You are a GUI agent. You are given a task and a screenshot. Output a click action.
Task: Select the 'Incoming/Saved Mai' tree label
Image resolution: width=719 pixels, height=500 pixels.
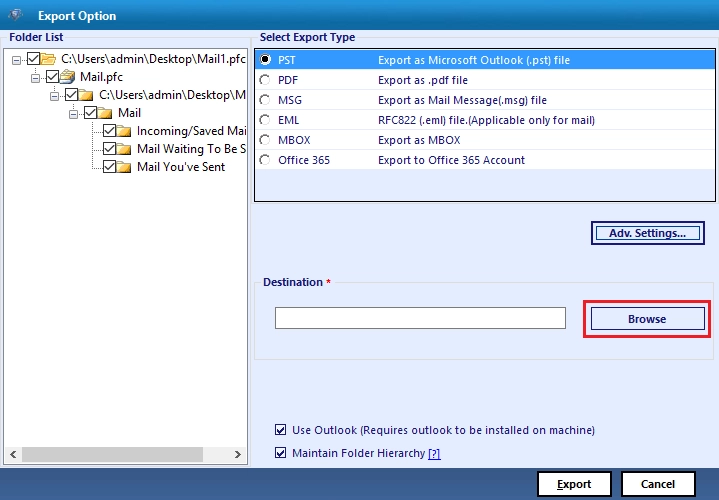tap(192, 131)
